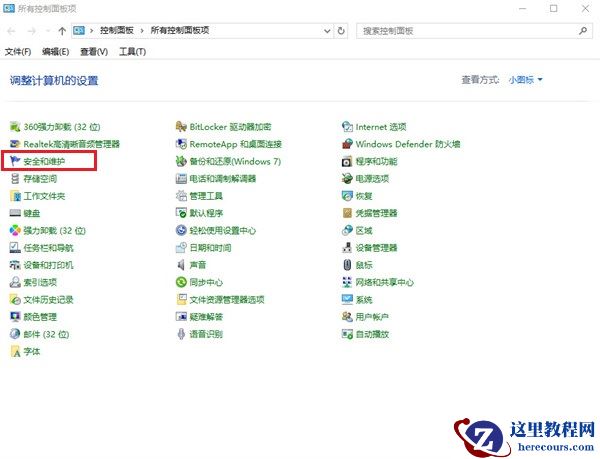This screenshot has width=600, height=459.
Task: Open the 声音 speaker icon
Action: pyautogui.click(x=181, y=265)
